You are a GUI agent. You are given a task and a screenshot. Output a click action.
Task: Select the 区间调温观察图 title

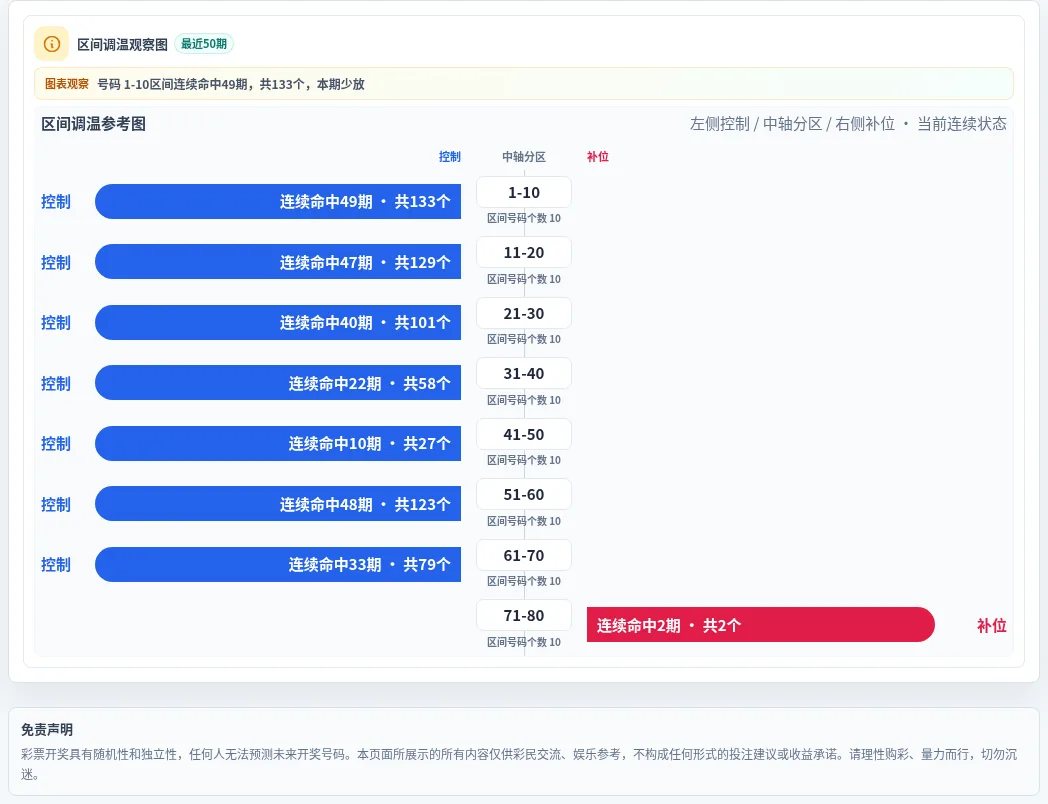(x=122, y=45)
